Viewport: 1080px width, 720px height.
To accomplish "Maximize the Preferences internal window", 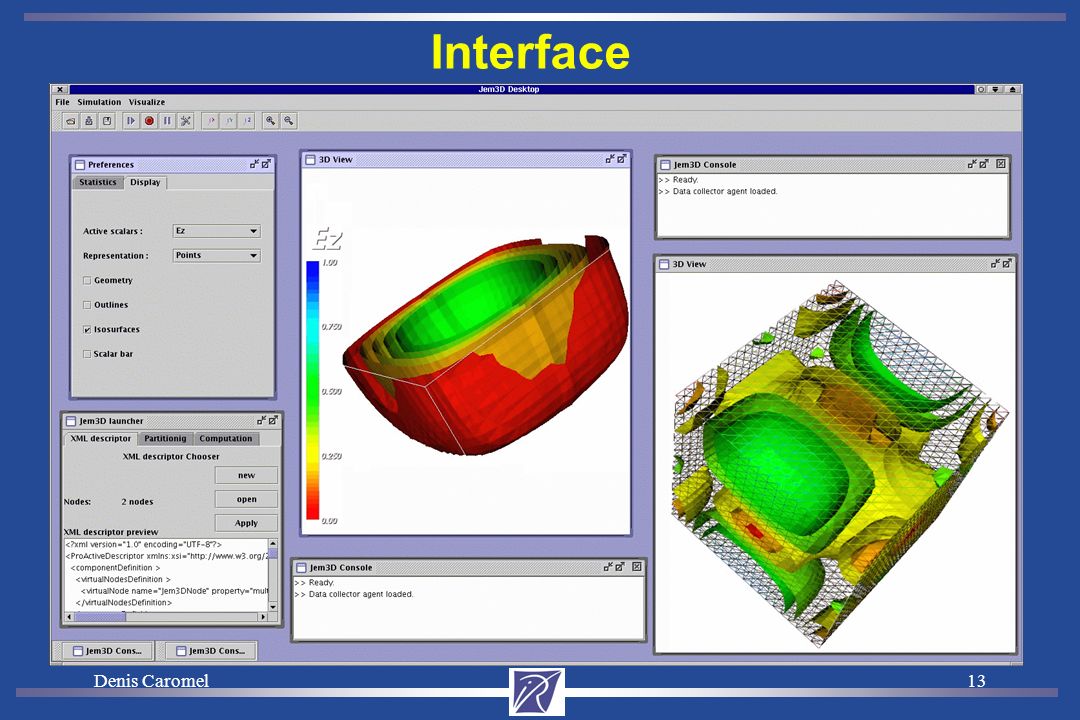I will 266,164.
